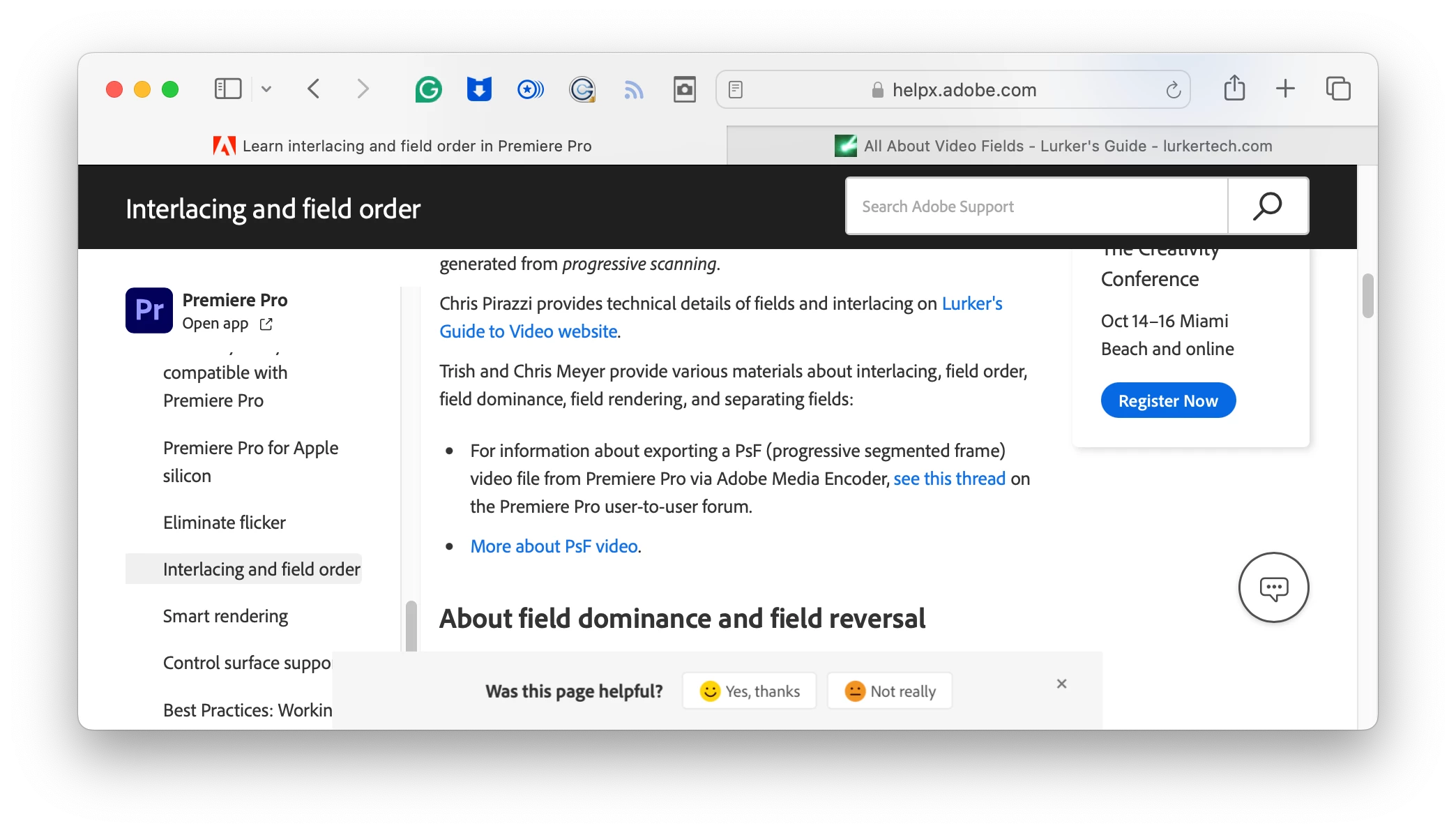Select Smart rendering in sidebar navigation
This screenshot has height=833, width=1456.
pos(225,616)
